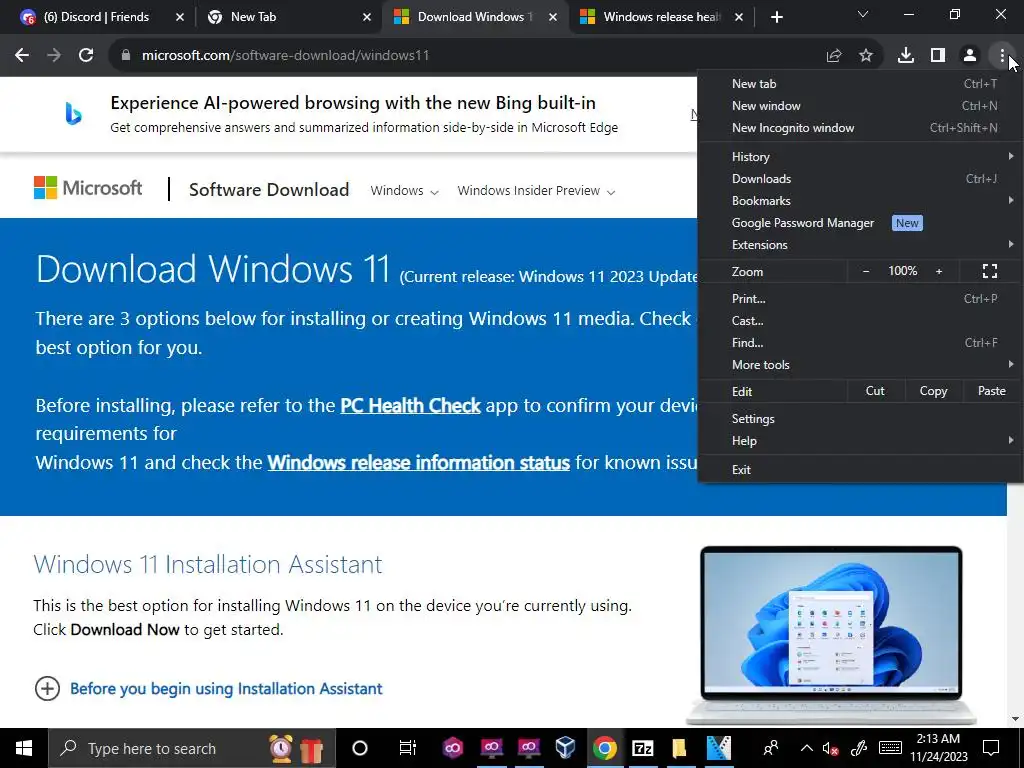Viewport: 1024px width, 768px height.
Task: Close the Windows release health tab
Action: [x=739, y=17]
